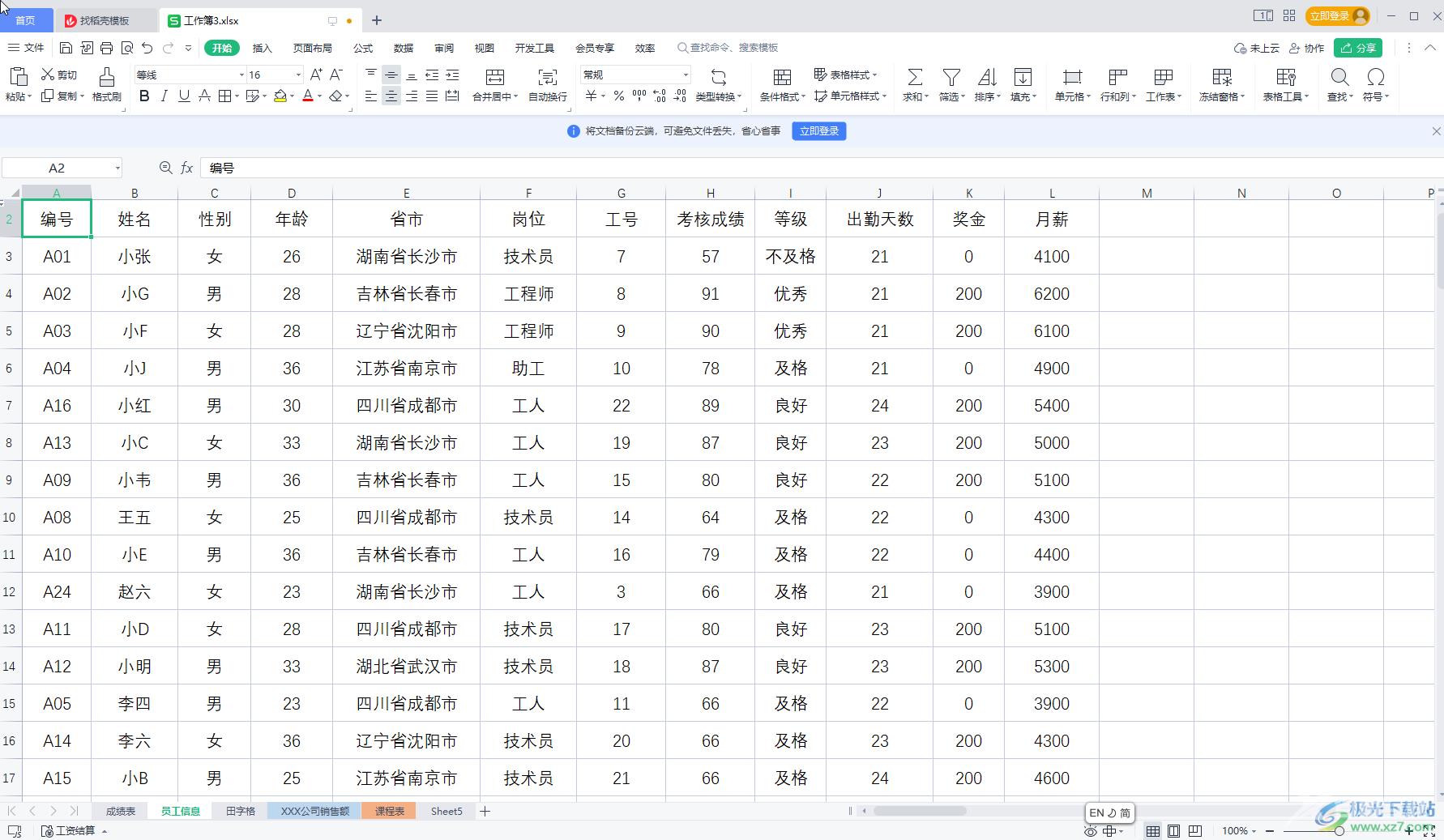Open the number format dropdown (常规)

coord(686,75)
